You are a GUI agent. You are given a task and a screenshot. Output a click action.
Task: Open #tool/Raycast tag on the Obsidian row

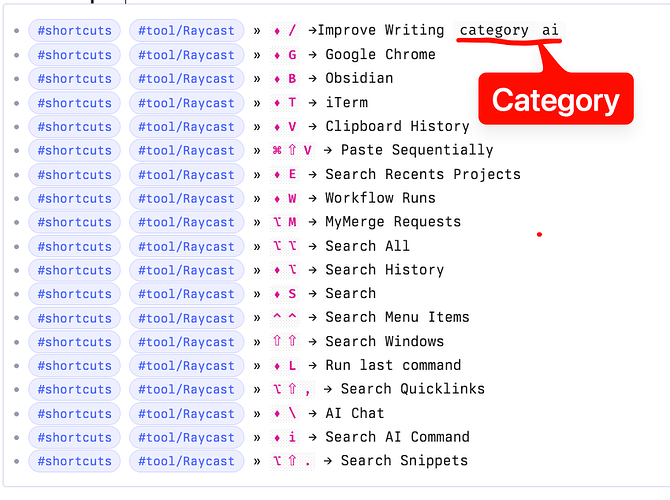point(186,79)
